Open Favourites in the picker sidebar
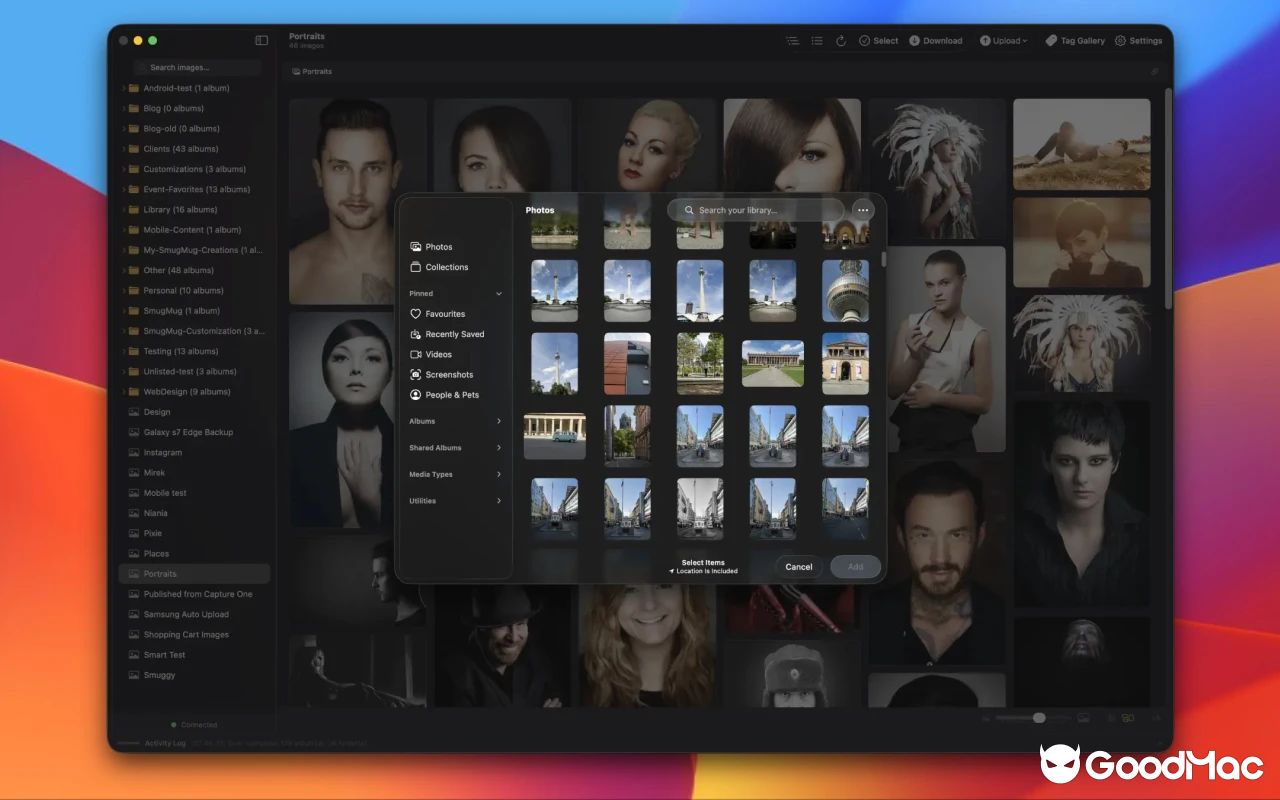The width and height of the screenshot is (1280, 800). [x=443, y=313]
